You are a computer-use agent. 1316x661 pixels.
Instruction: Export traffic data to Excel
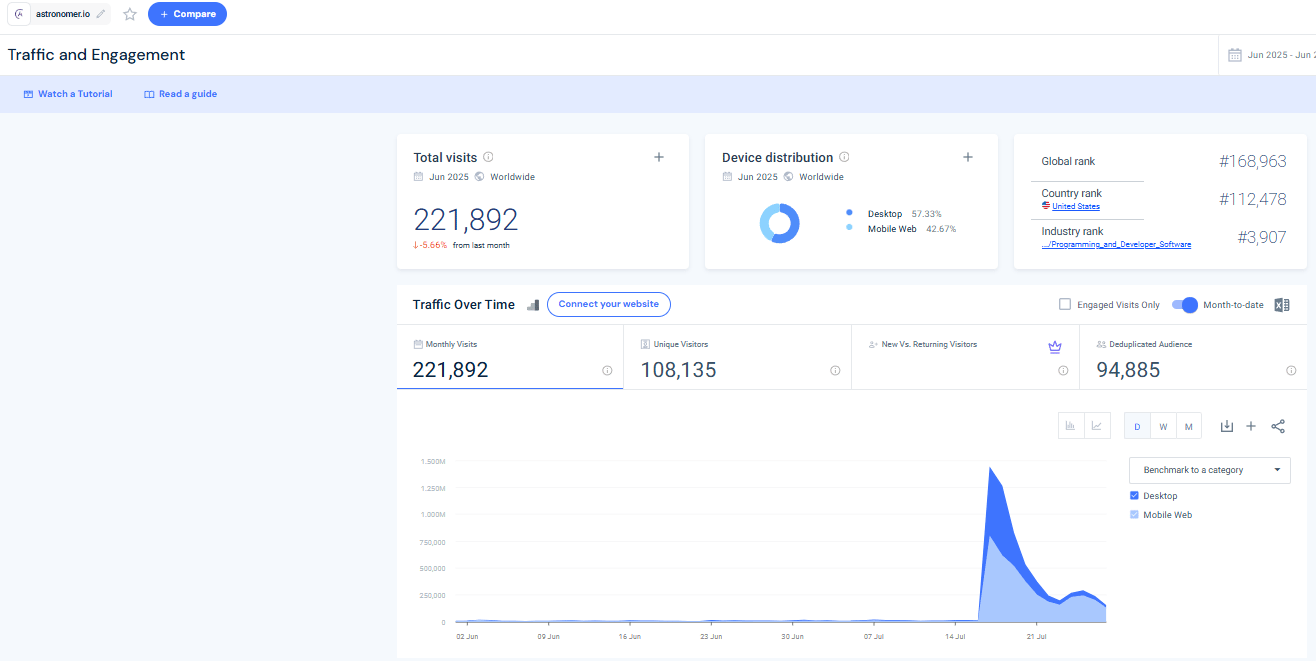click(1282, 305)
